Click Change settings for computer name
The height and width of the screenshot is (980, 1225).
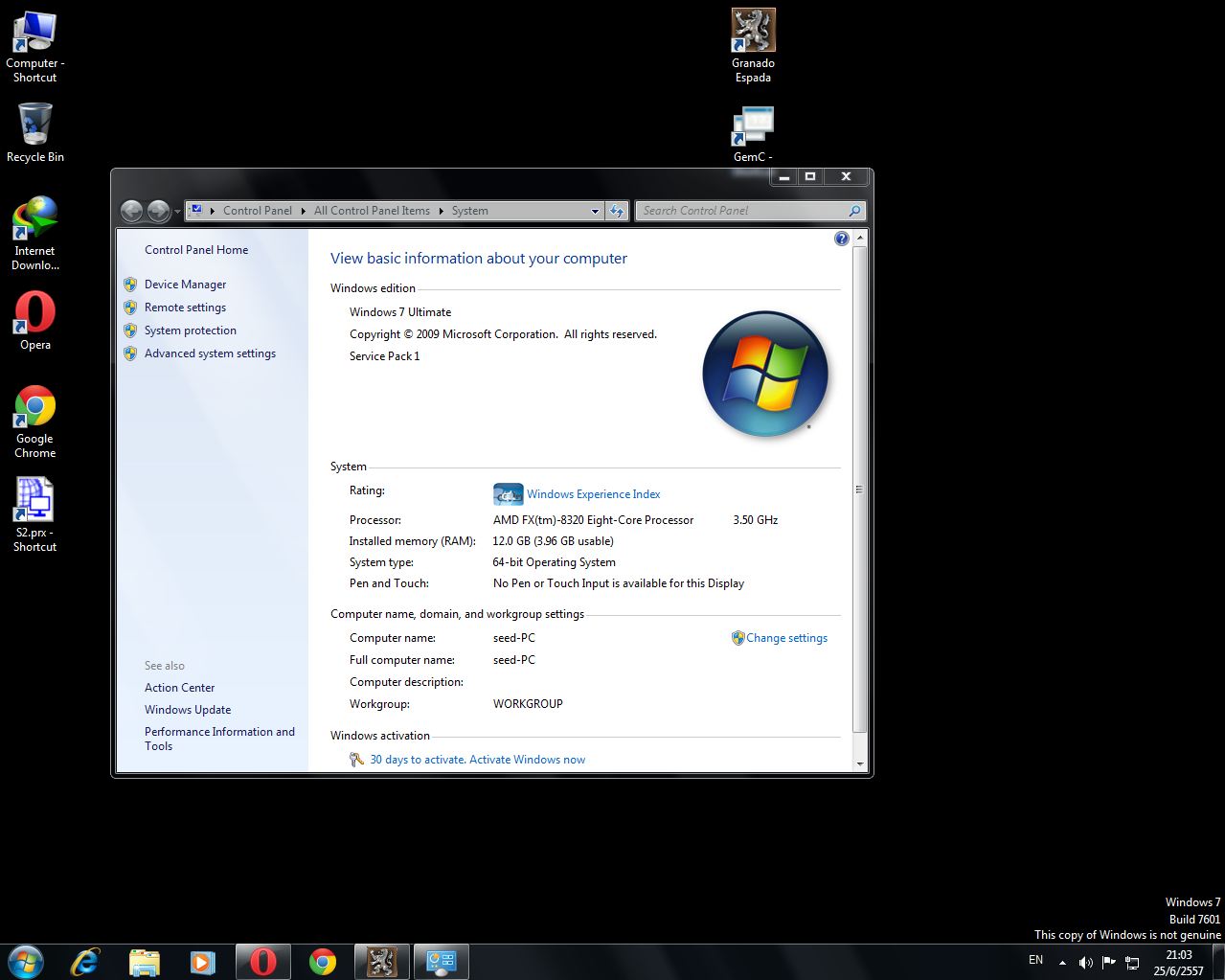(x=787, y=638)
